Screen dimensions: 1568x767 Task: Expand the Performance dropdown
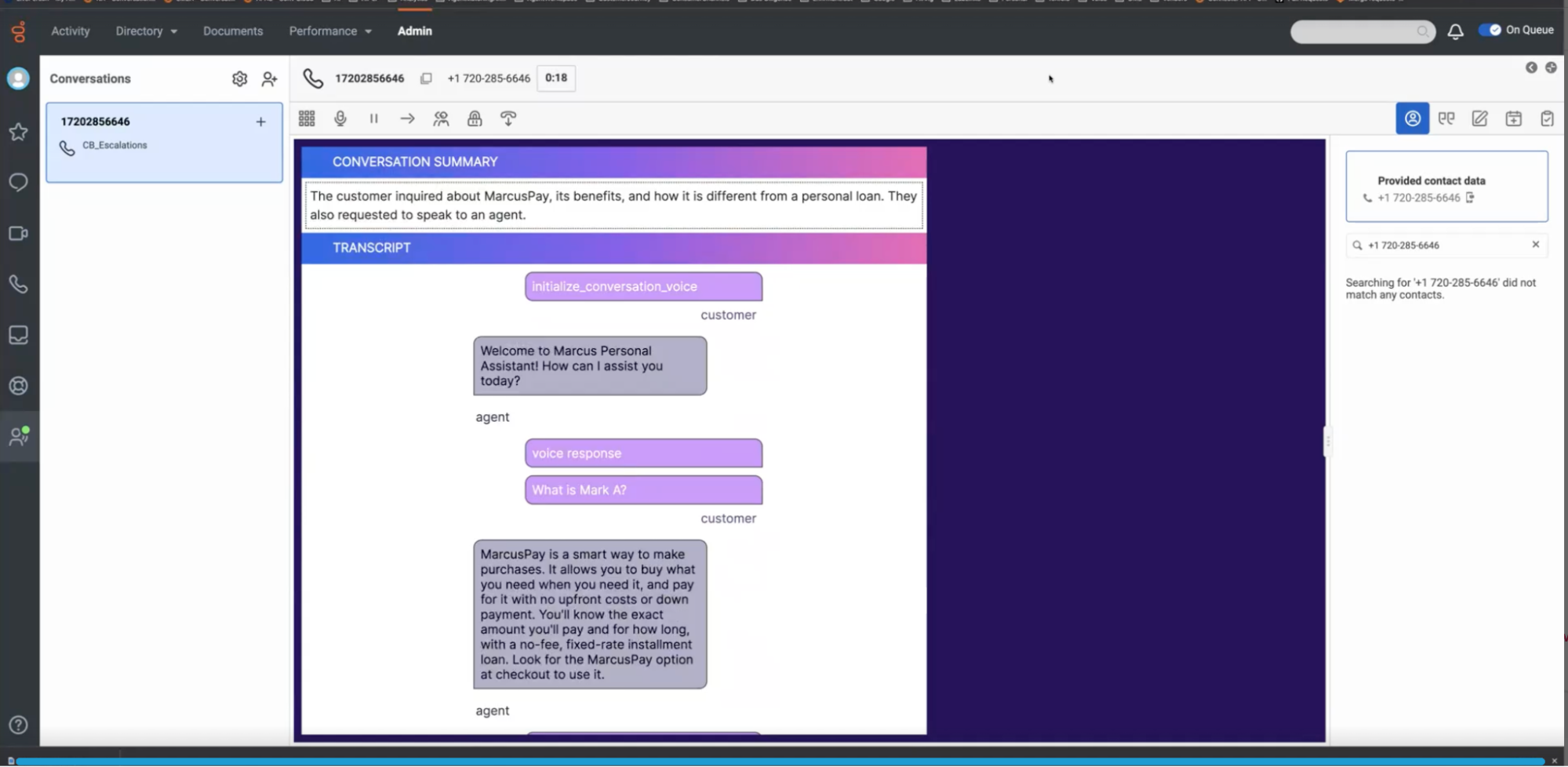(330, 31)
